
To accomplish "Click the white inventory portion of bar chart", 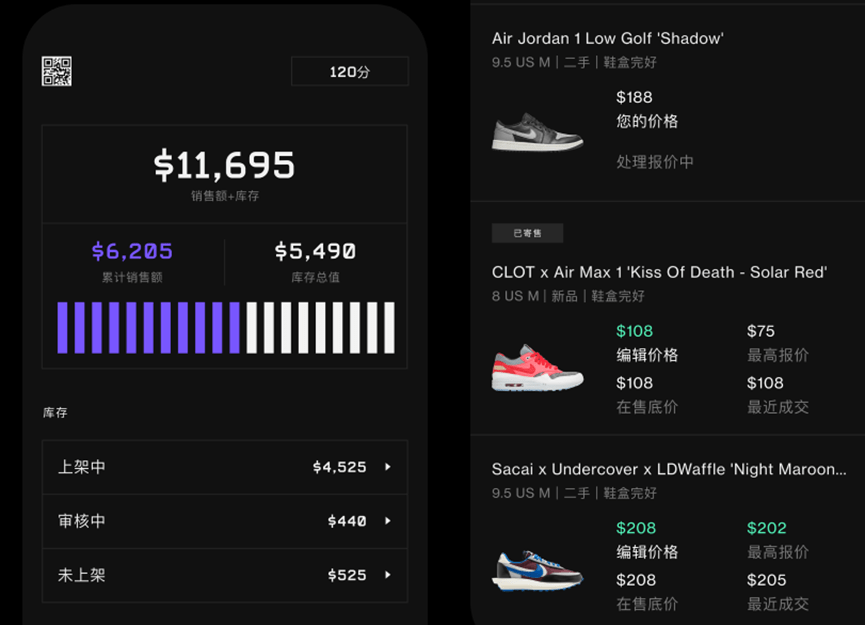I will 321,328.
